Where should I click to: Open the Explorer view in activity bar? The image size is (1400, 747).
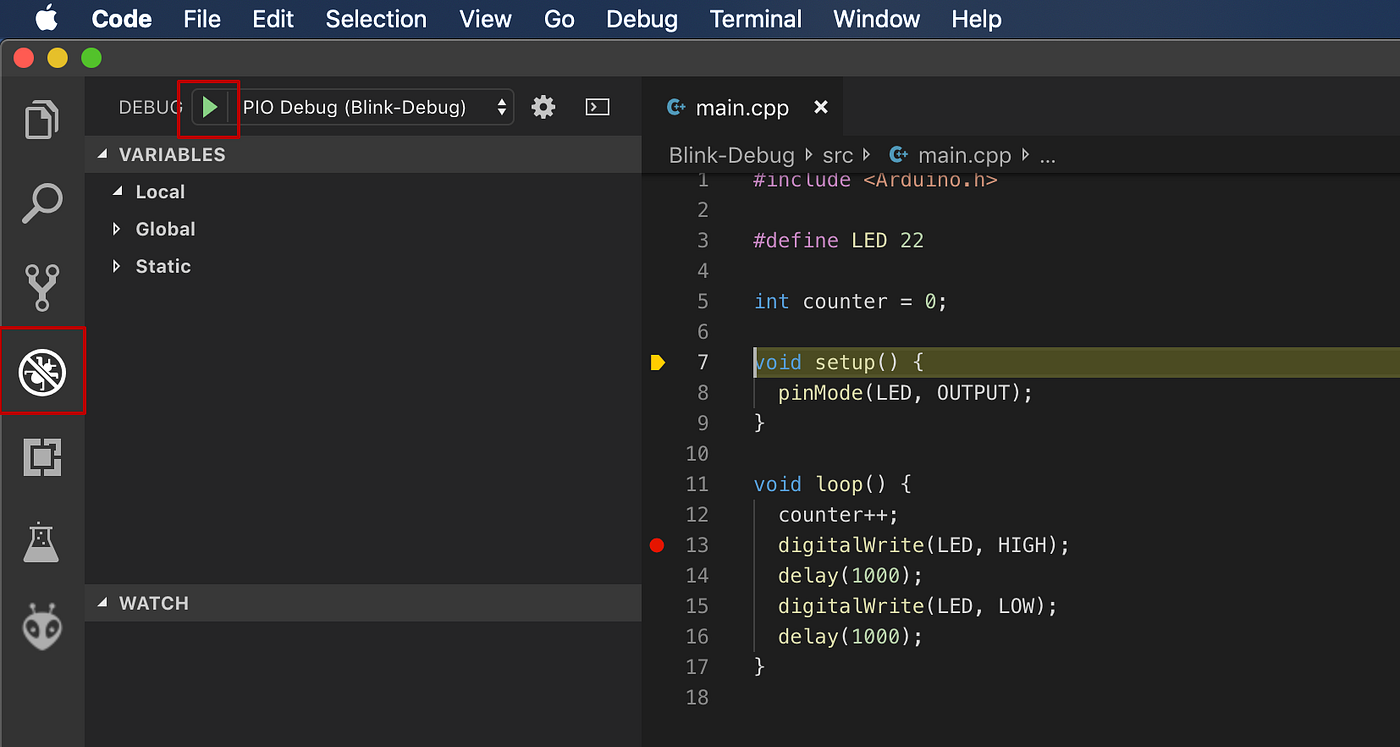pyautogui.click(x=42, y=120)
